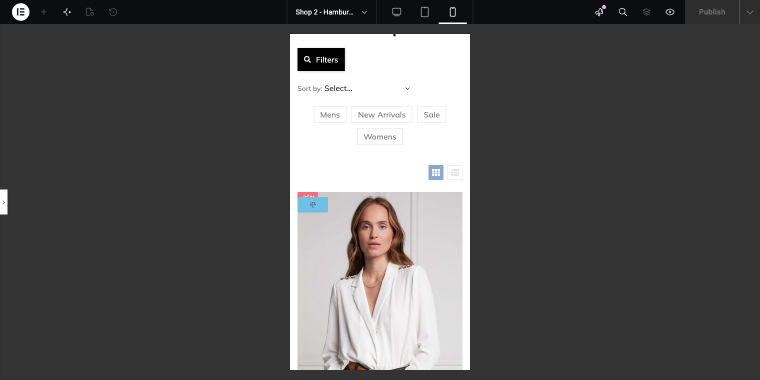760x380 pixels.
Task: Expand the publish options arrow
Action: pyautogui.click(x=750, y=12)
